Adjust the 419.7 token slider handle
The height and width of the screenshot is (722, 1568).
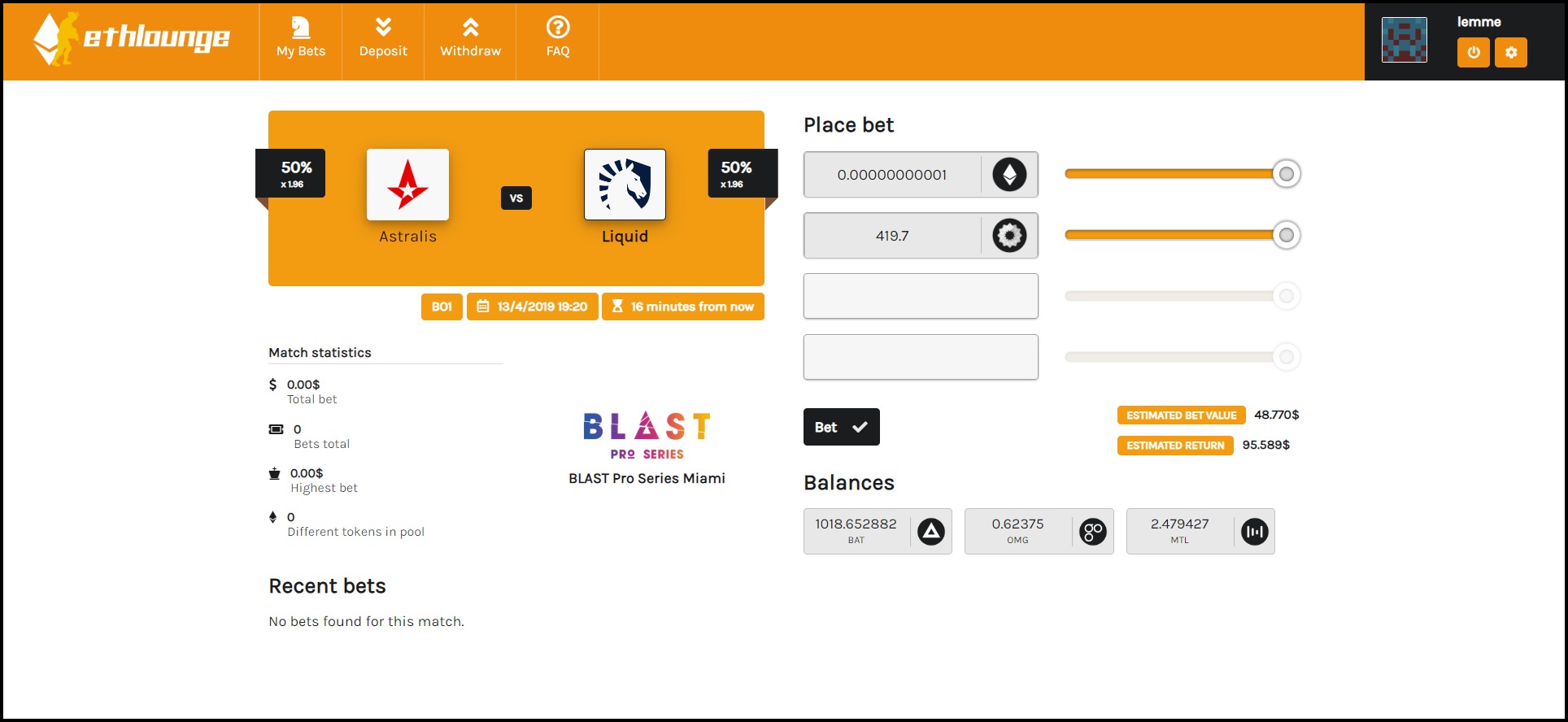tap(1287, 235)
